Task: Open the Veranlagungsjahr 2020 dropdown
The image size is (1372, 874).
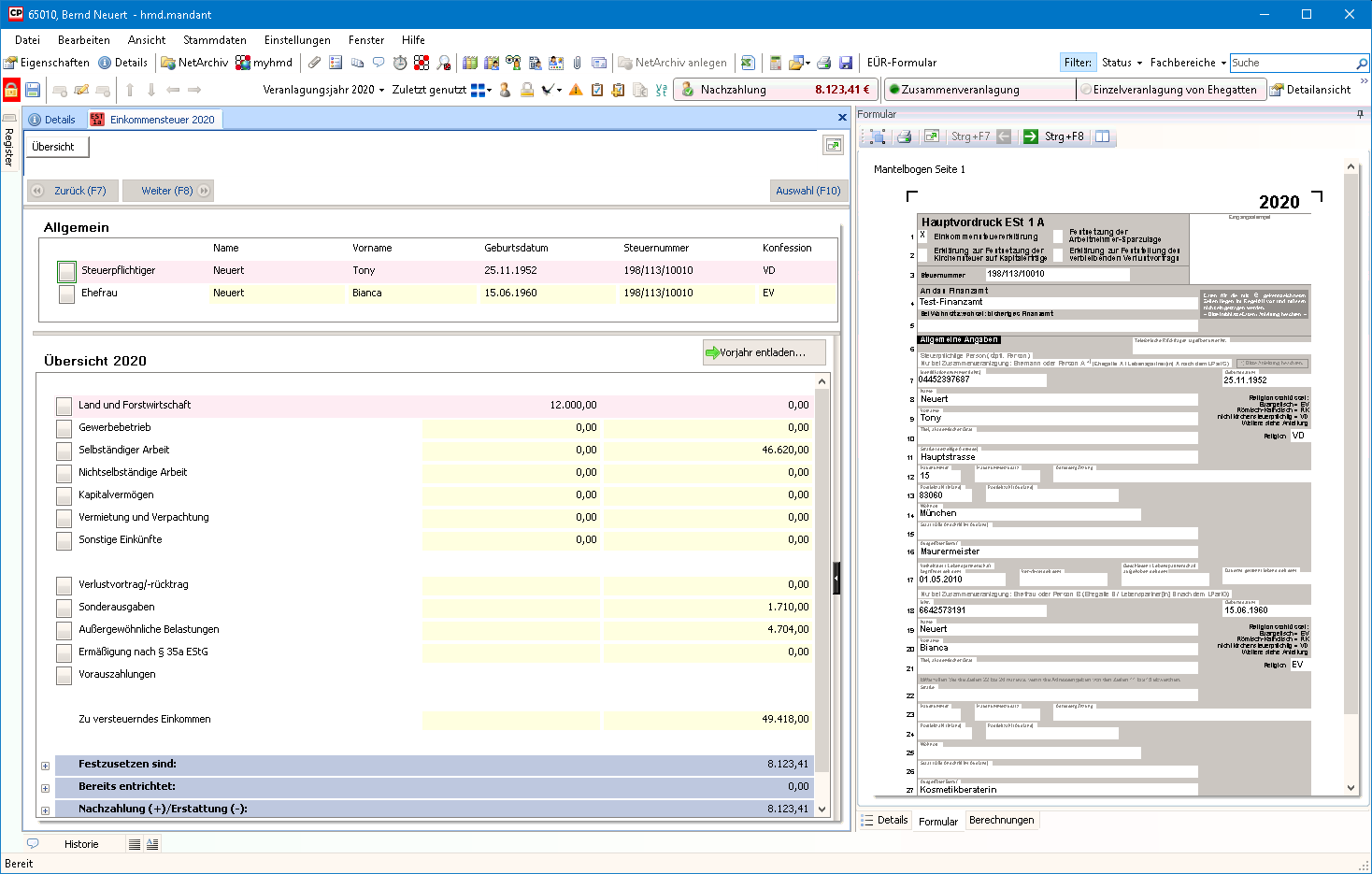Action: click(x=323, y=90)
